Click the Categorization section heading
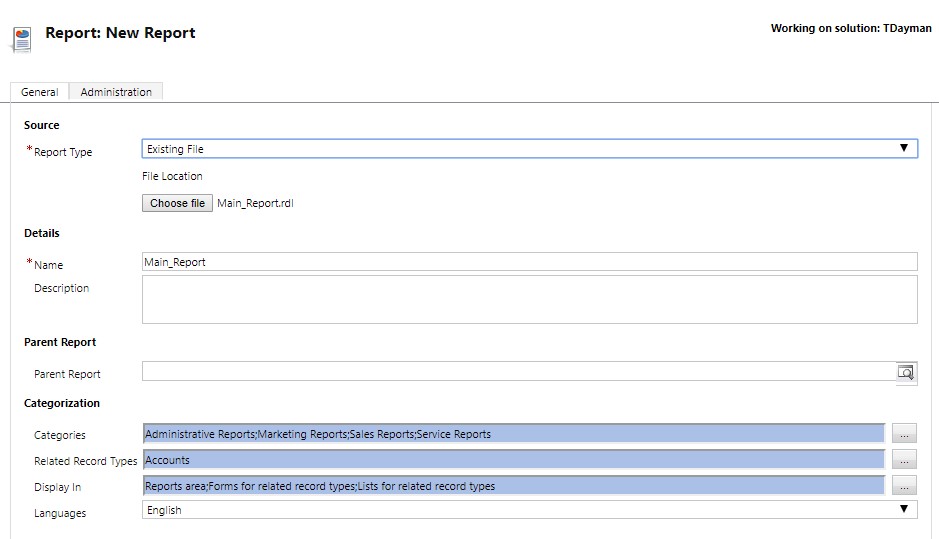 click(62, 403)
